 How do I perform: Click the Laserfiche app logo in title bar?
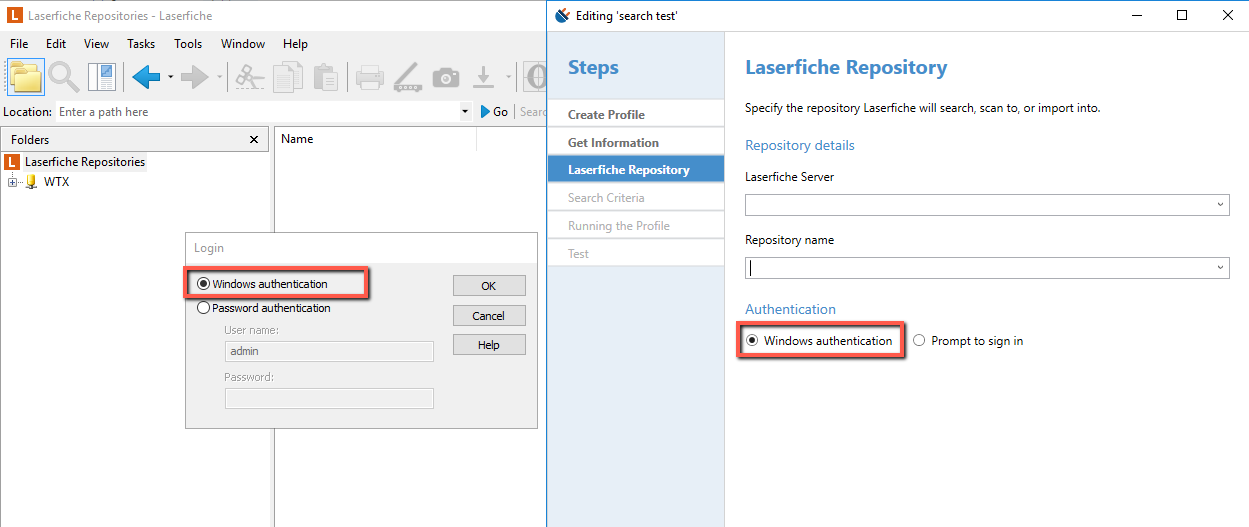click(x=14, y=15)
